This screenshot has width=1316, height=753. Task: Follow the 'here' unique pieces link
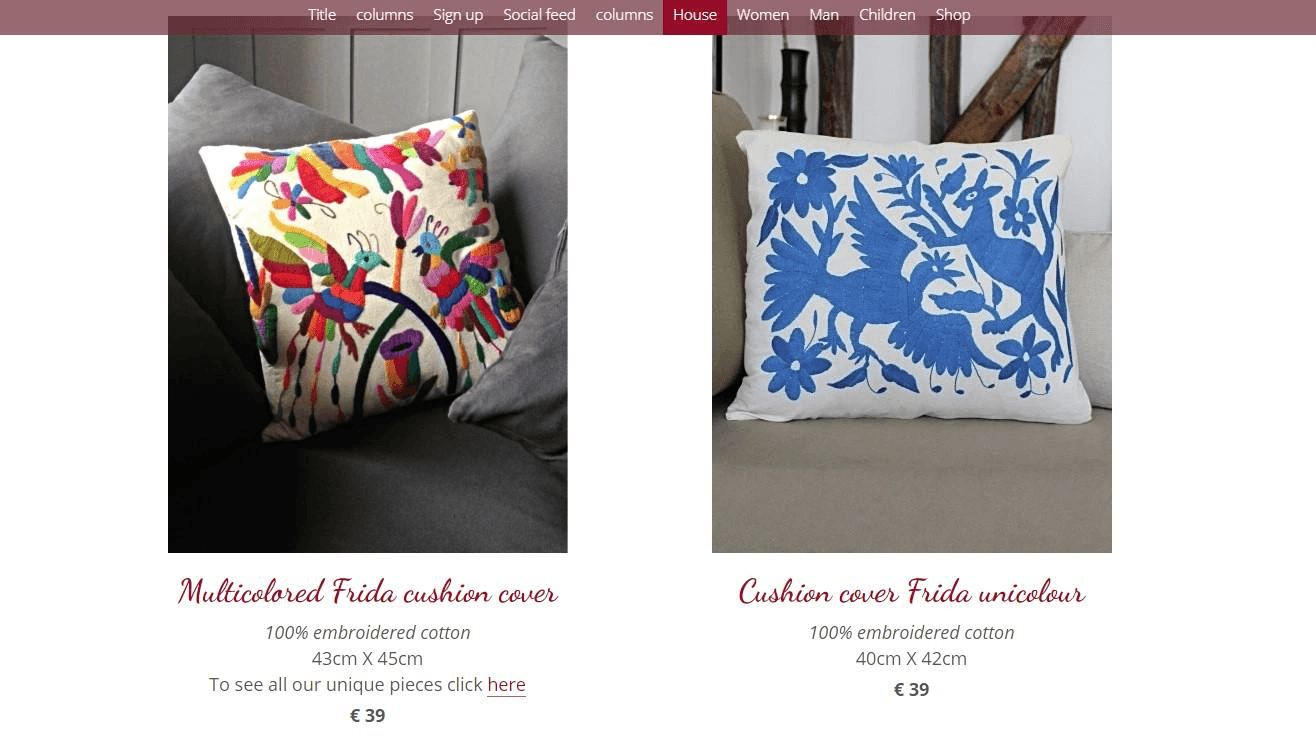506,685
